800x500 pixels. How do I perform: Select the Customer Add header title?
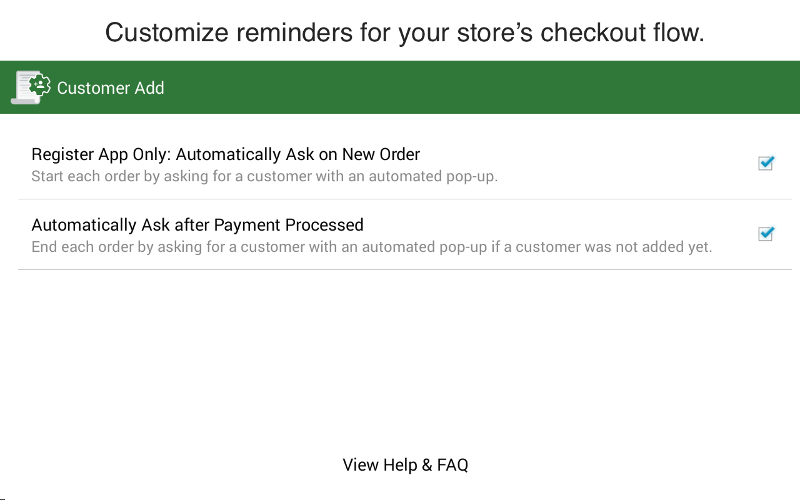[x=110, y=88]
